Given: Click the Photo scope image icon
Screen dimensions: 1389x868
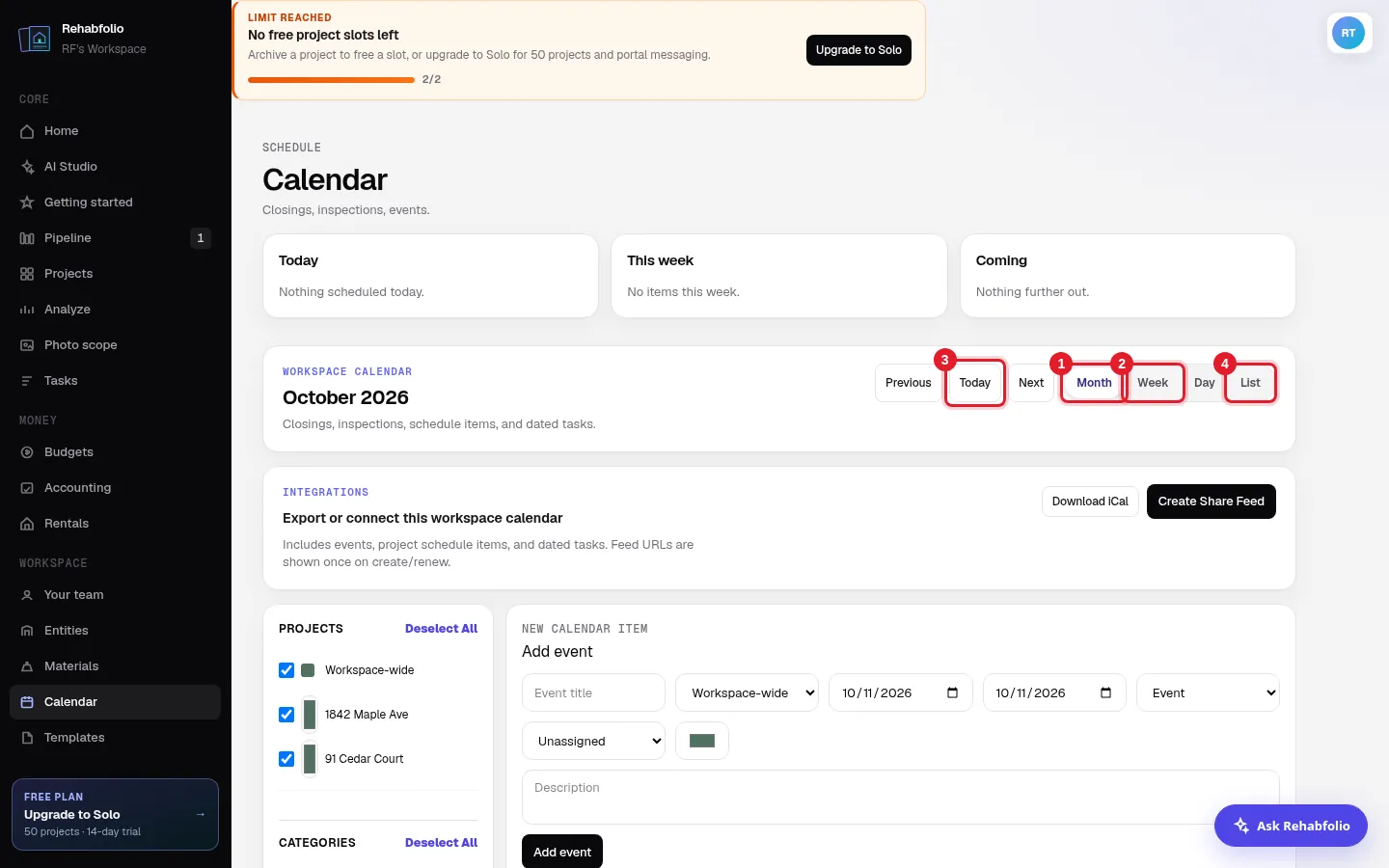Looking at the screenshot, I should click(27, 345).
